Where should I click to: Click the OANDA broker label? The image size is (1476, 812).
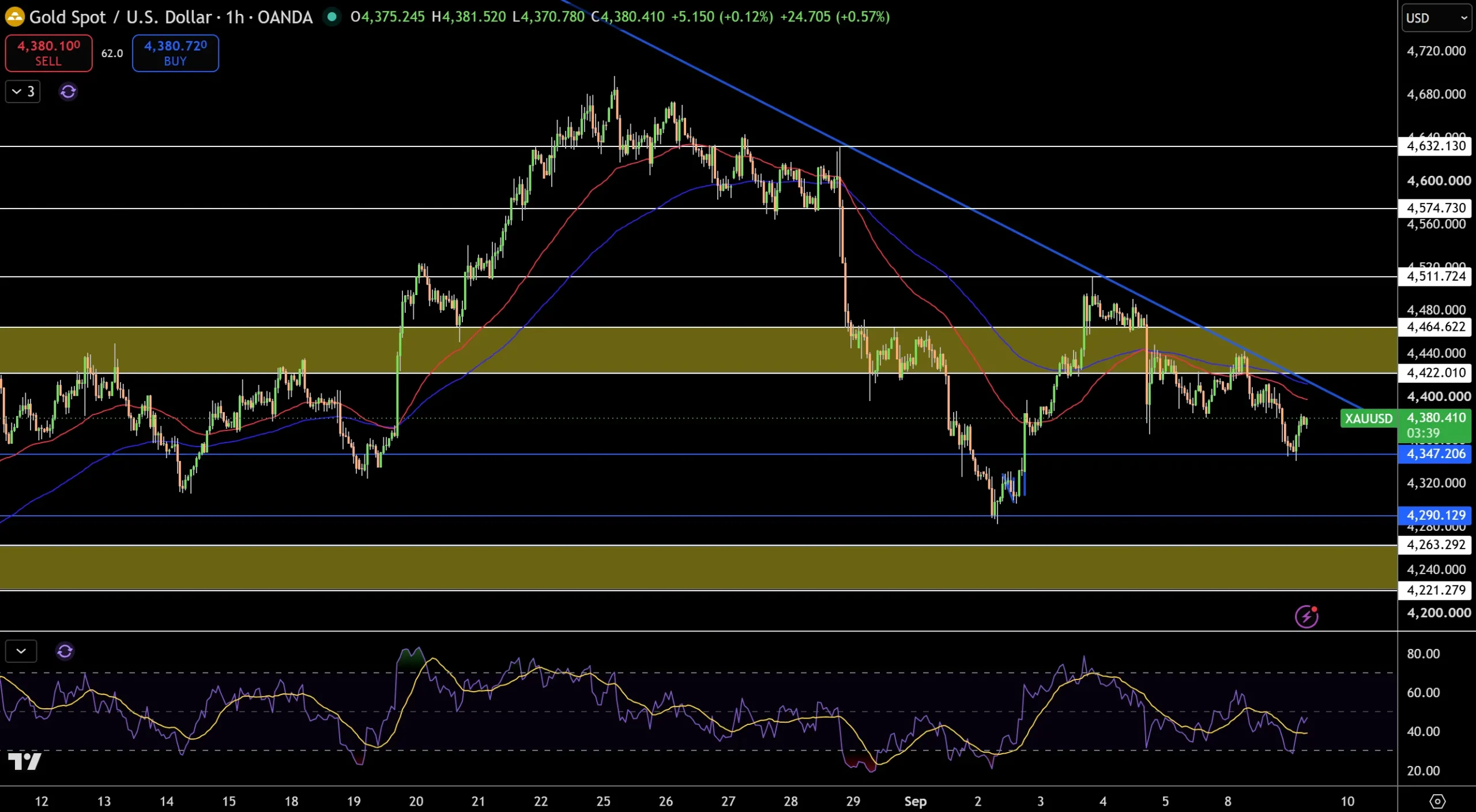pyautogui.click(x=285, y=17)
